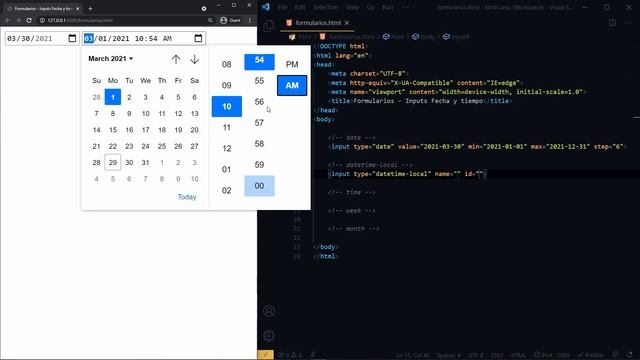Click Today link in calendar

coord(187,197)
